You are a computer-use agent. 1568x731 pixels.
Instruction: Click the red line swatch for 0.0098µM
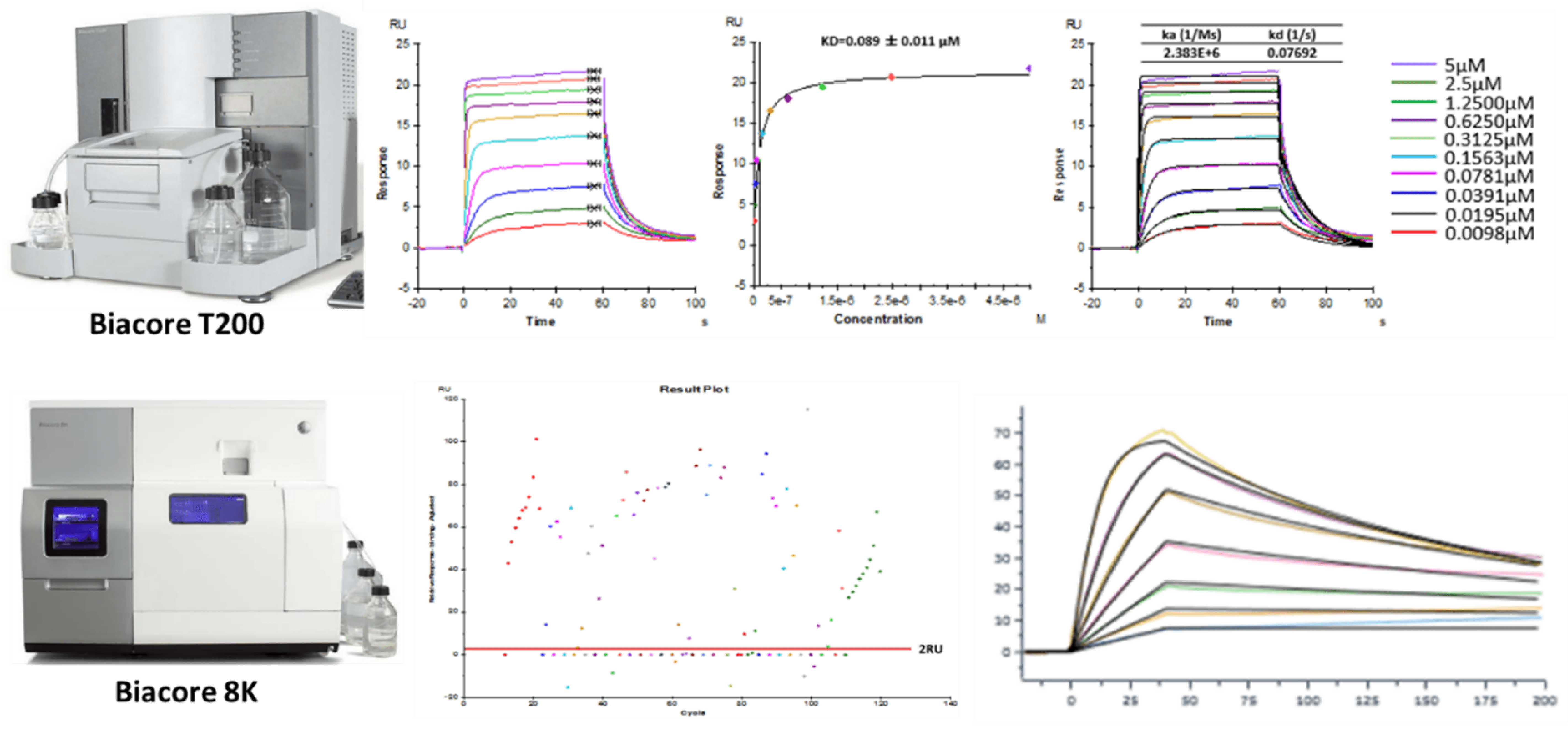pyautogui.click(x=1413, y=232)
